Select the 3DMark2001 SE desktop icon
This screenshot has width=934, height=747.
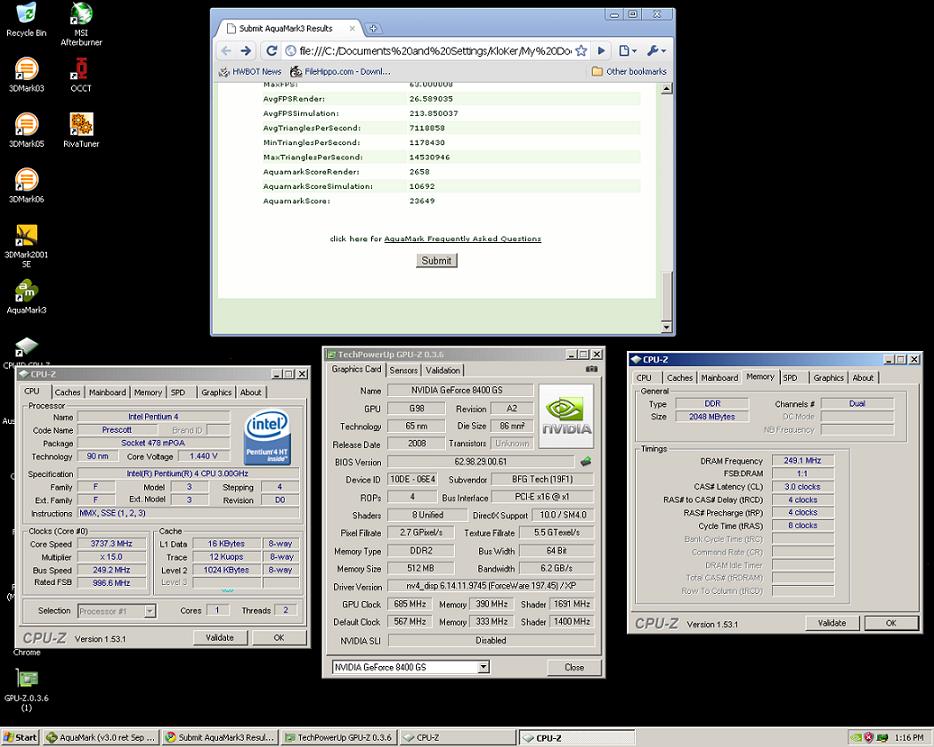pyautogui.click(x=26, y=245)
